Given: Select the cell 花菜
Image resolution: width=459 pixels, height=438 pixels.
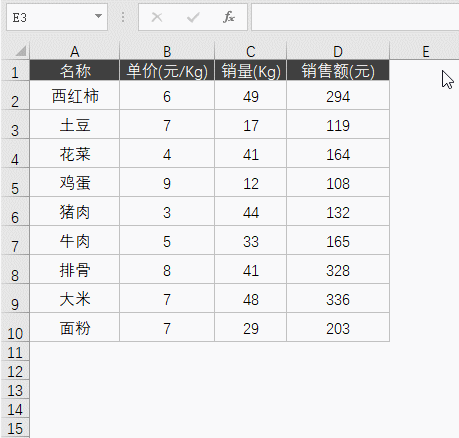Looking at the screenshot, I should pyautogui.click(x=75, y=153).
